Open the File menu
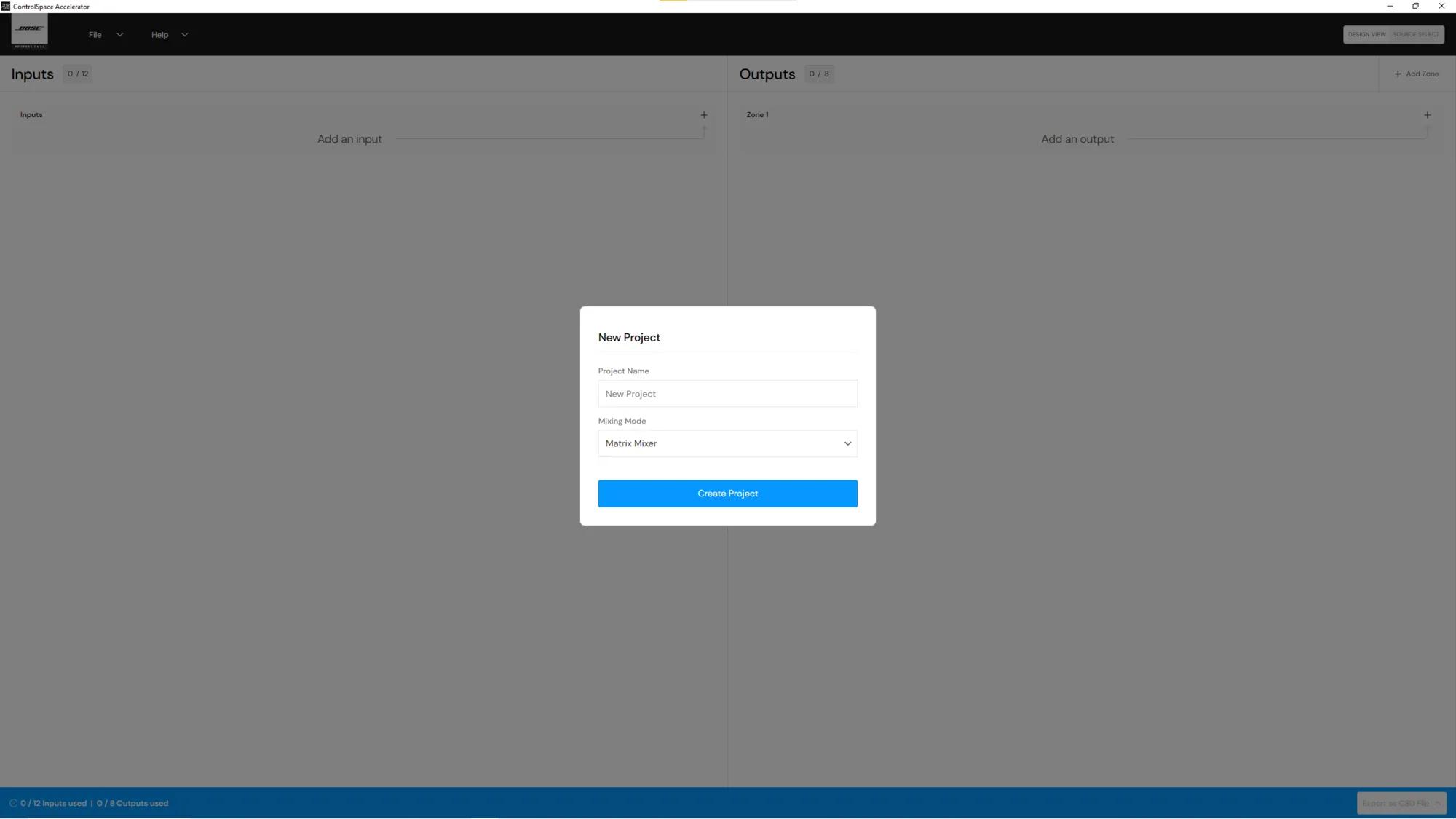 (95, 35)
